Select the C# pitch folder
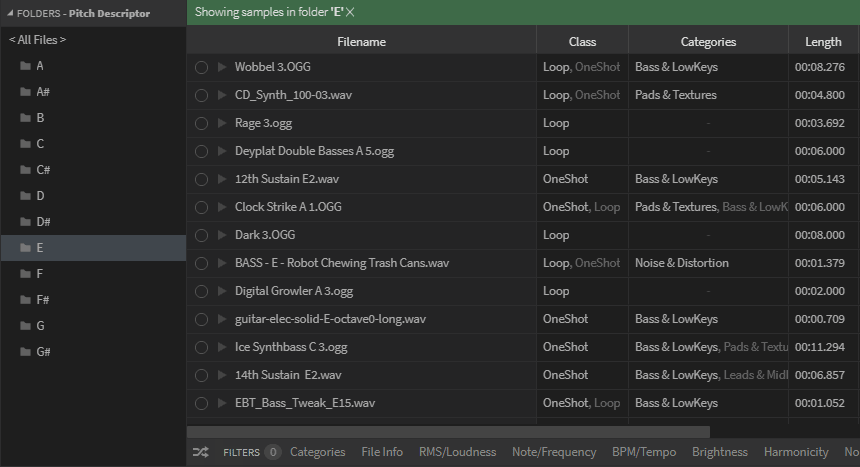The width and height of the screenshot is (860, 467). [x=43, y=169]
